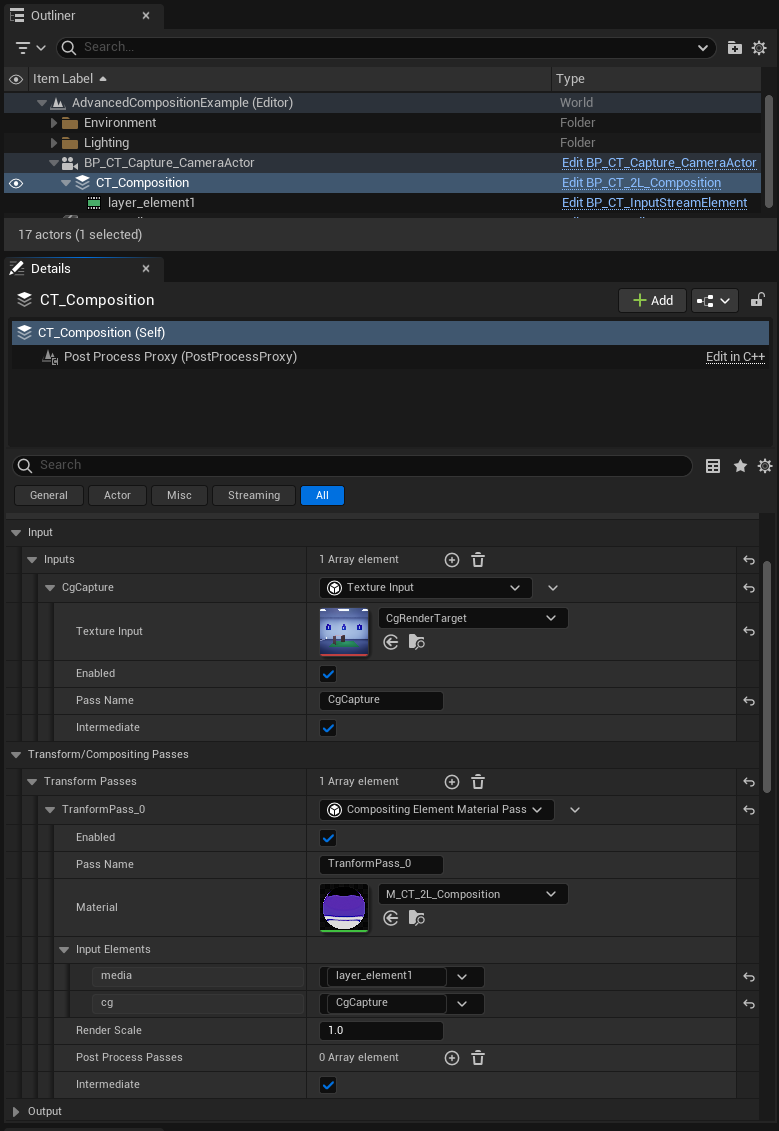Open property matrix table view icon
Viewport: 779px width, 1131px height.
point(713,466)
